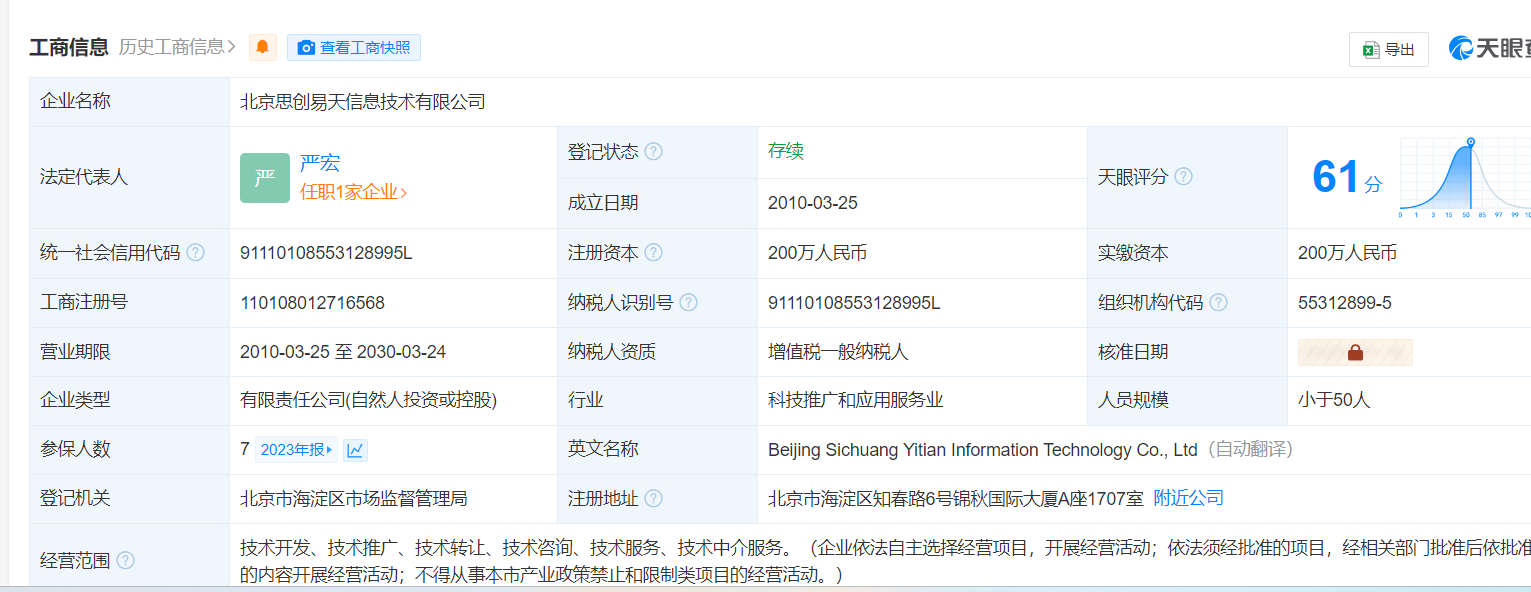Image resolution: width=1531 pixels, height=592 pixels.
Task: Click 200万人民币 under 实缴资本
Action: pyautogui.click(x=1347, y=253)
